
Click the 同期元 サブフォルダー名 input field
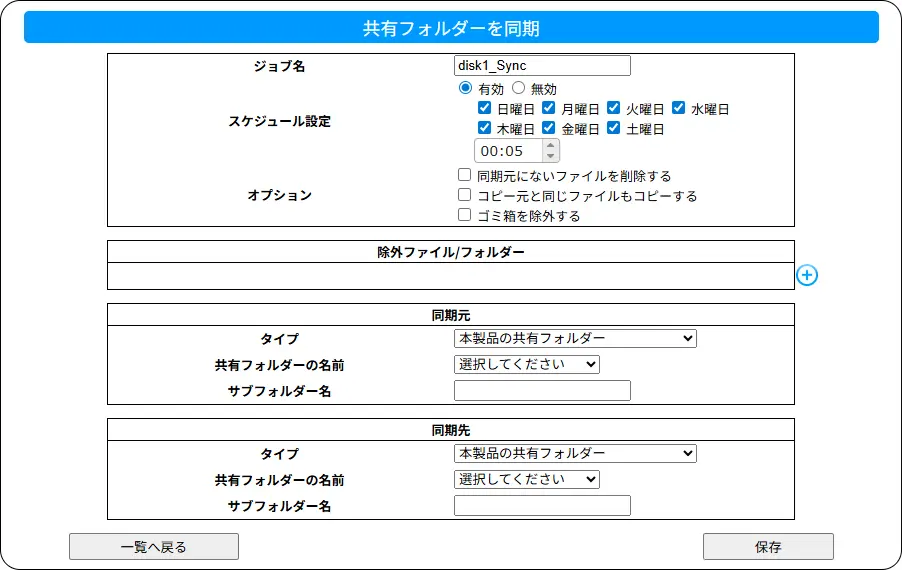click(x=542, y=391)
